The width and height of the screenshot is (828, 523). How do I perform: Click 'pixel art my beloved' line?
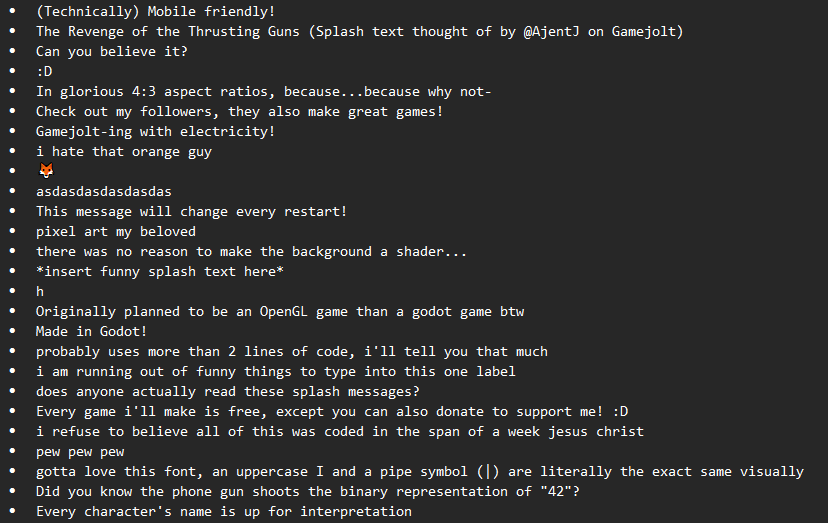(x=116, y=232)
